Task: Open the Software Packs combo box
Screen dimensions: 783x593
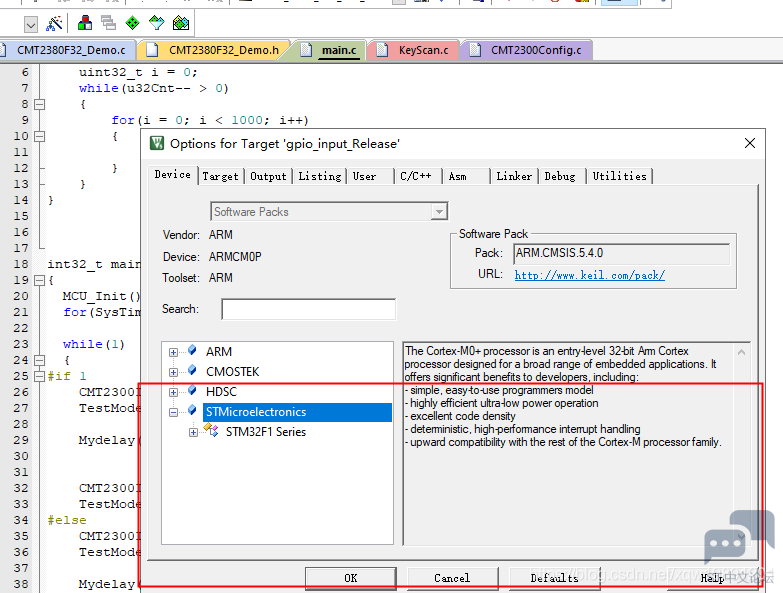Action: pos(329,212)
